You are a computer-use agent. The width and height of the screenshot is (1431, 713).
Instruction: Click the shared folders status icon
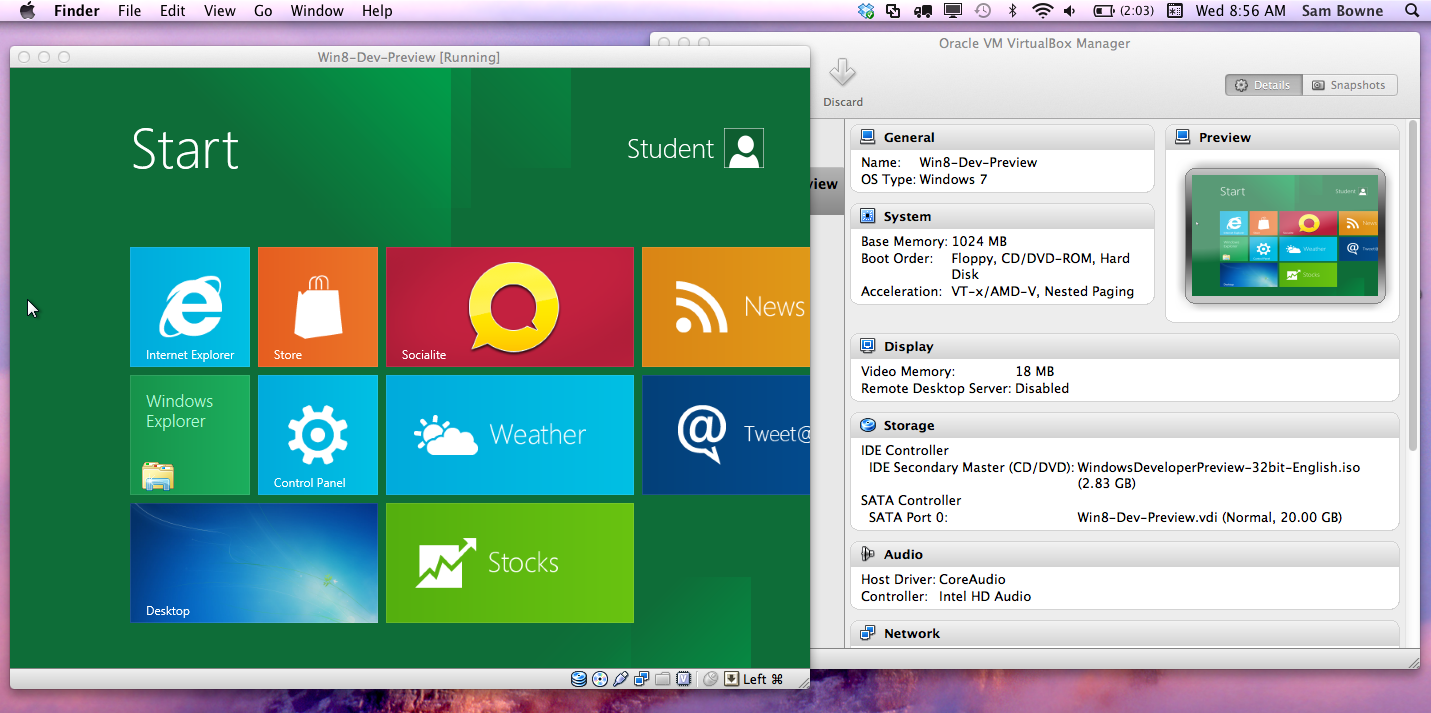(x=662, y=679)
